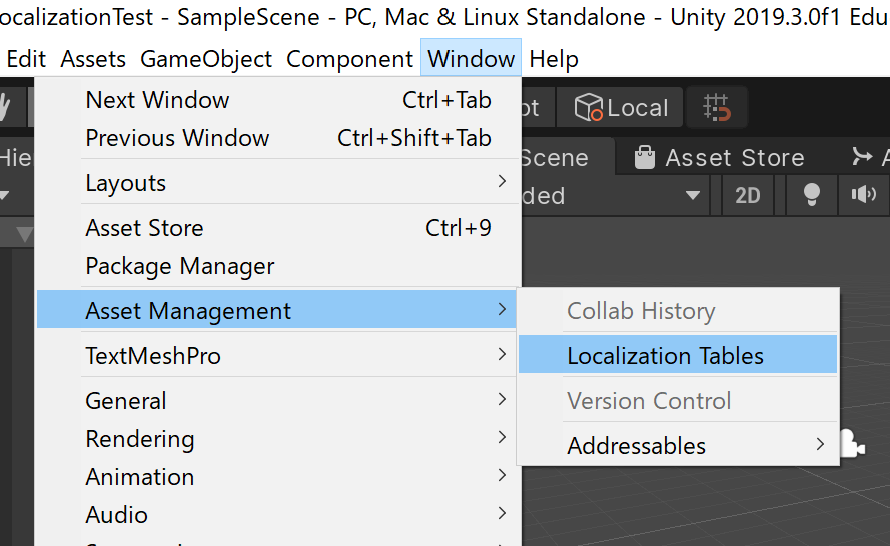Toggle the grid snapping magnet icon
The image size is (890, 546).
[717, 108]
